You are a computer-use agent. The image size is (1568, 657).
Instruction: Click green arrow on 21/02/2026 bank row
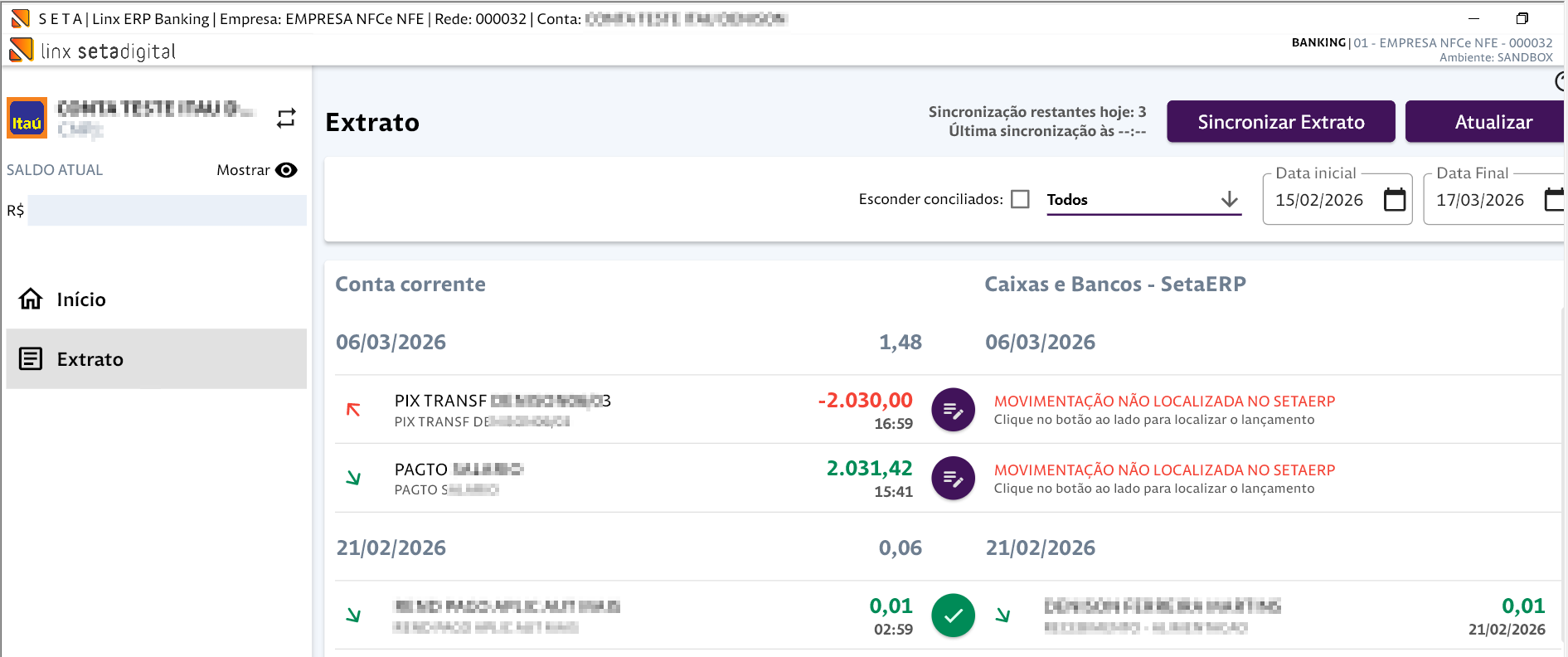tap(353, 615)
